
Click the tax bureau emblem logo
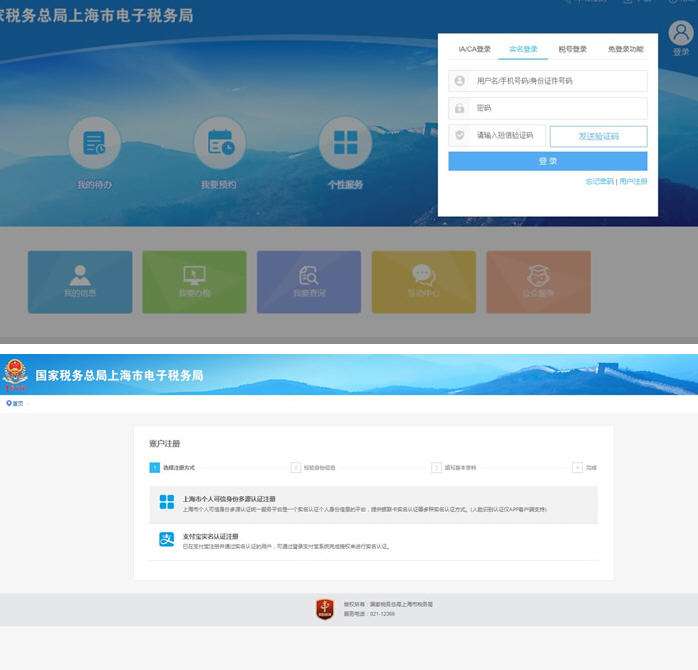click(15, 374)
